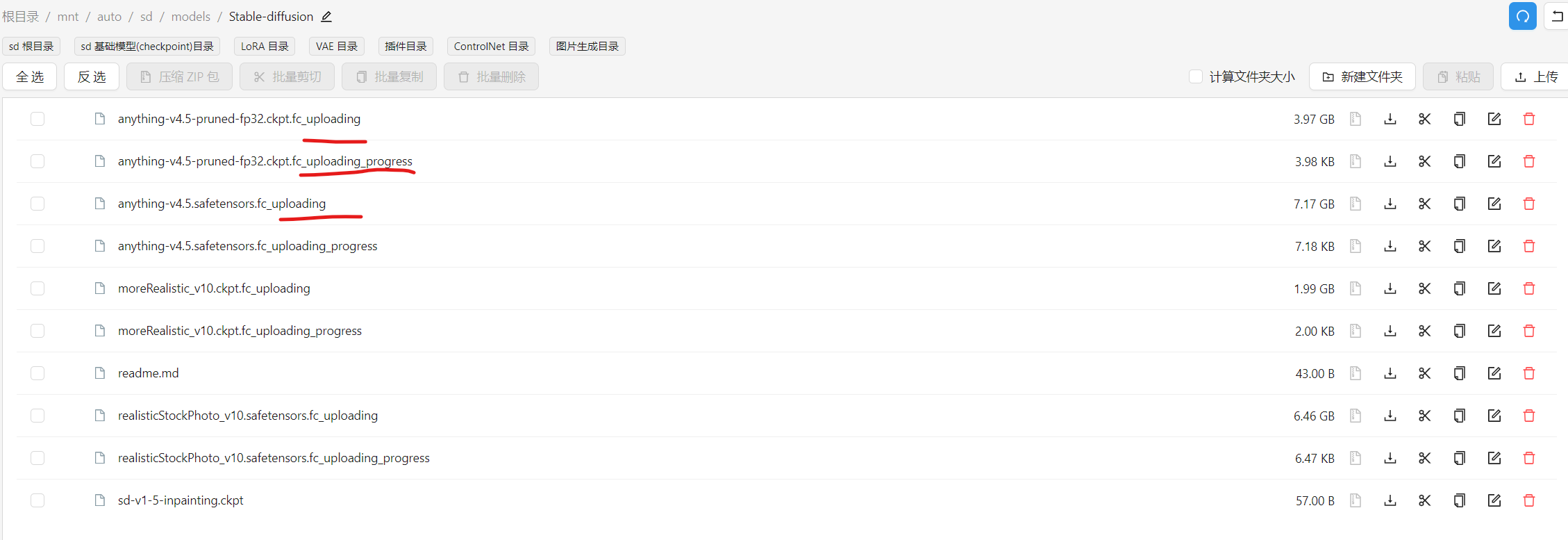This screenshot has width=1568, height=540.
Task: Download anything-v4.5-pruned-fp32.ckpt.fc_uploading_progress file
Action: [x=1390, y=161]
